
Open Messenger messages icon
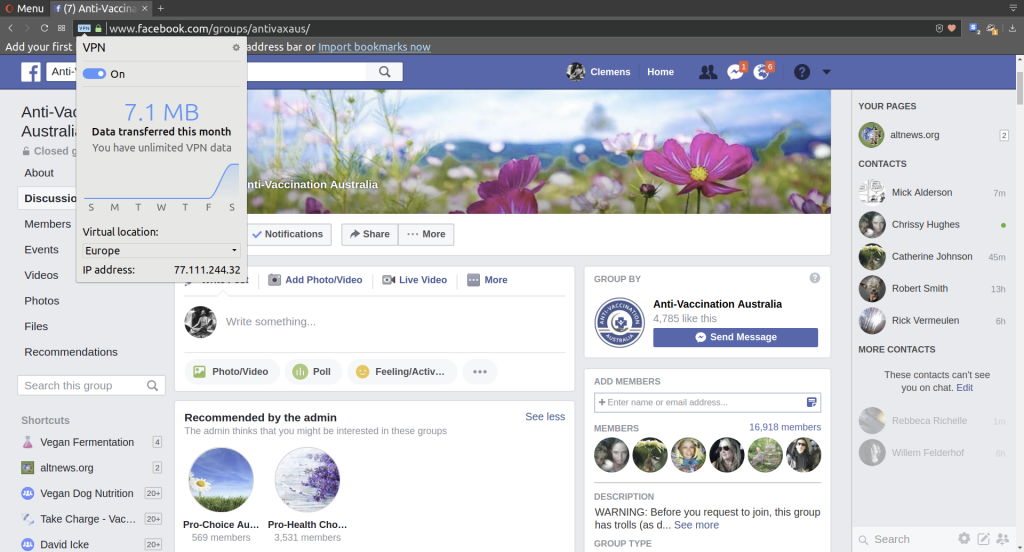pyautogui.click(x=735, y=72)
